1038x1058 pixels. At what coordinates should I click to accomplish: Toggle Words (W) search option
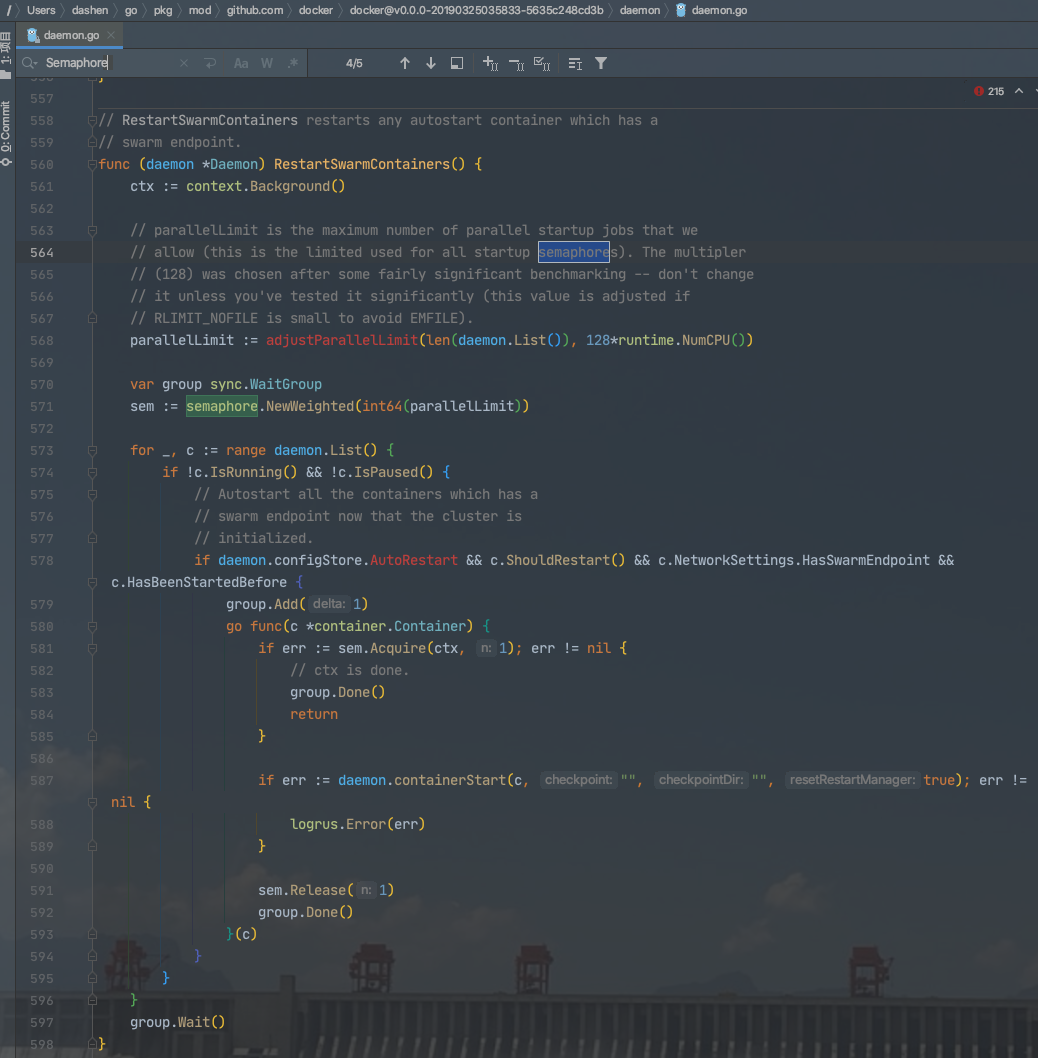[x=267, y=63]
